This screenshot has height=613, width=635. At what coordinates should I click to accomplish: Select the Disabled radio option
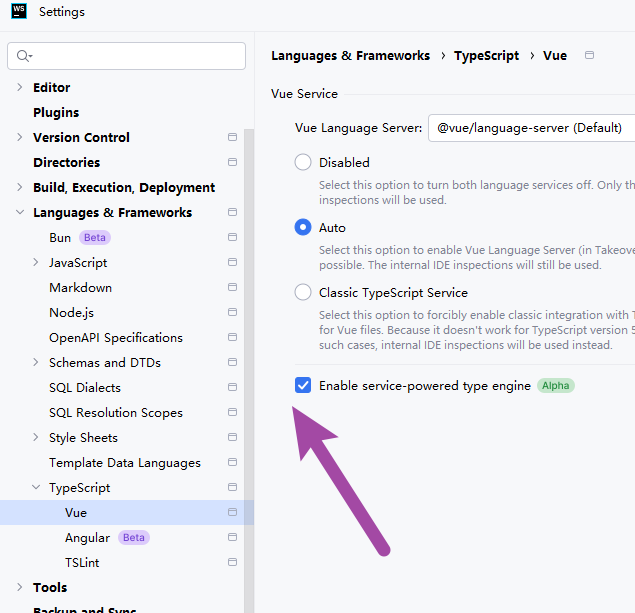click(x=303, y=162)
